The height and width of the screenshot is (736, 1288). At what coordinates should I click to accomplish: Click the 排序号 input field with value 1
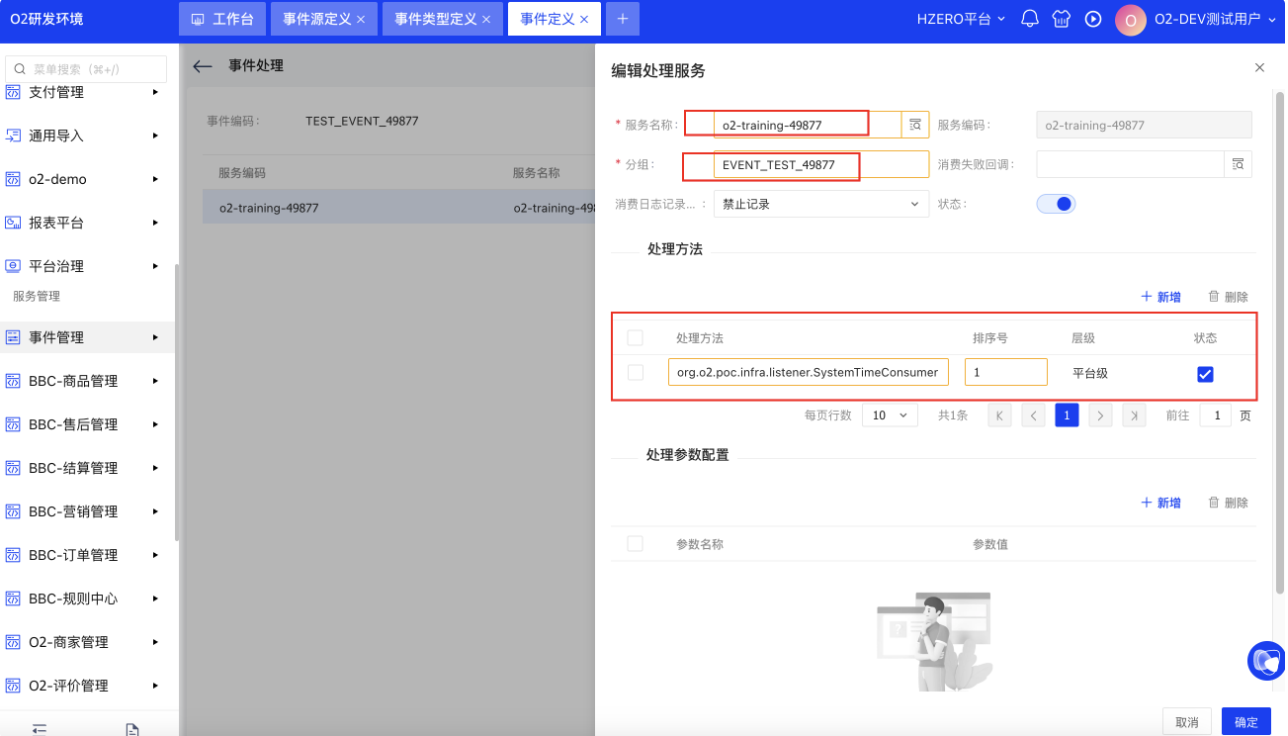coord(1005,373)
